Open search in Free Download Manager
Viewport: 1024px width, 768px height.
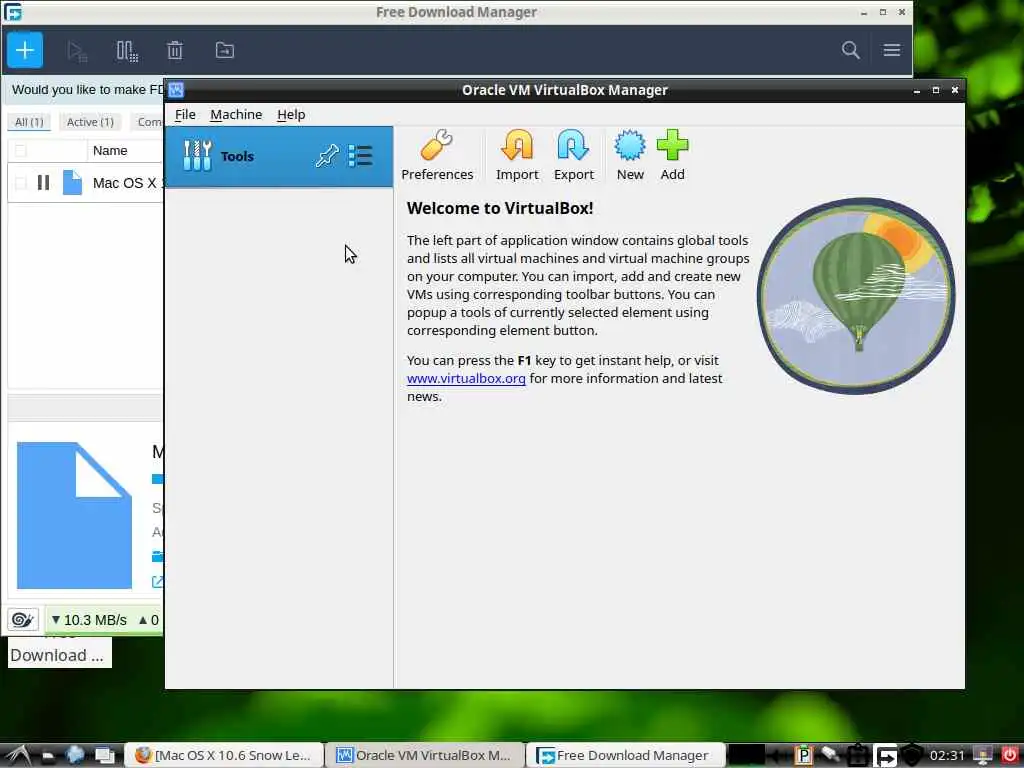tap(850, 50)
